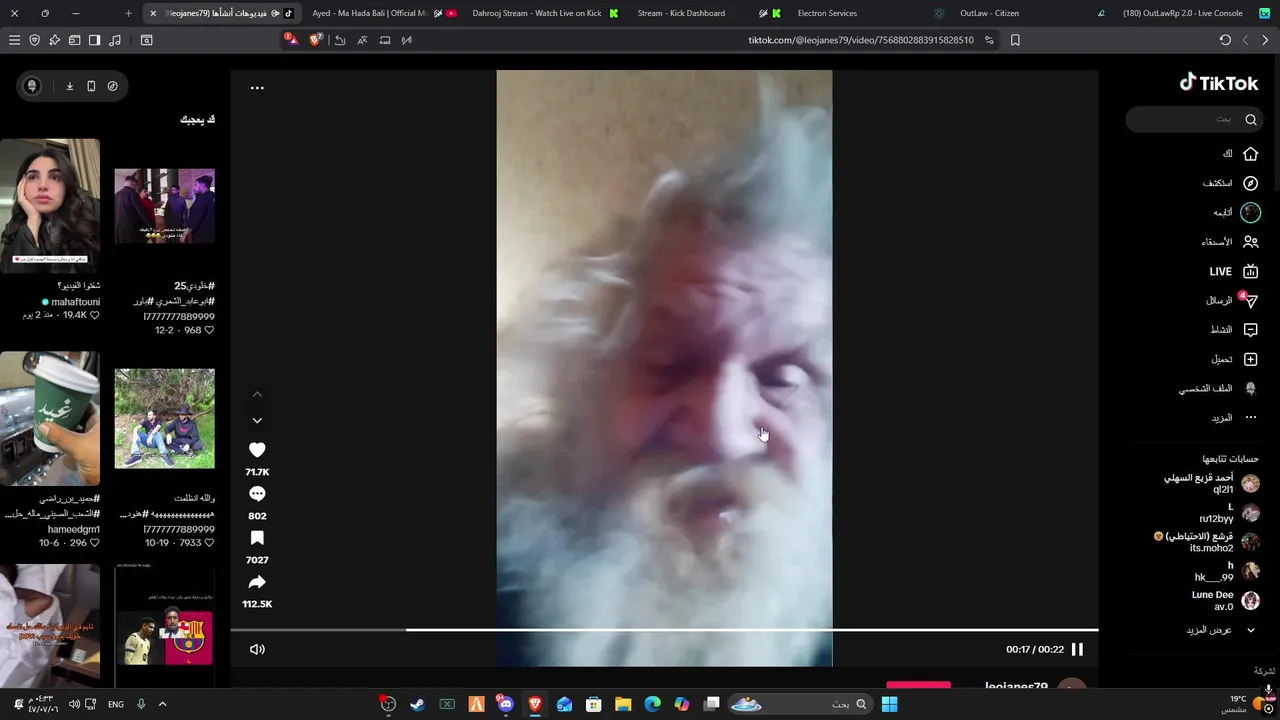Open the music playlist icon
The image size is (1280, 720).
pos(114,40)
